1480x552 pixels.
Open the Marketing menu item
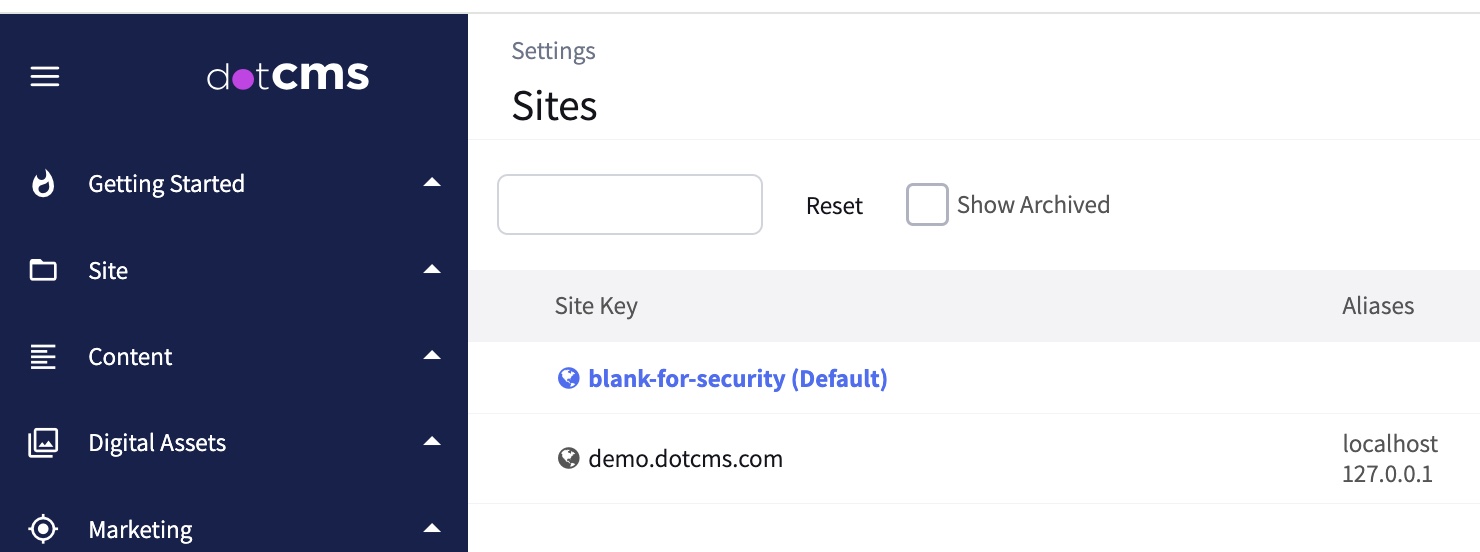[x=141, y=529]
